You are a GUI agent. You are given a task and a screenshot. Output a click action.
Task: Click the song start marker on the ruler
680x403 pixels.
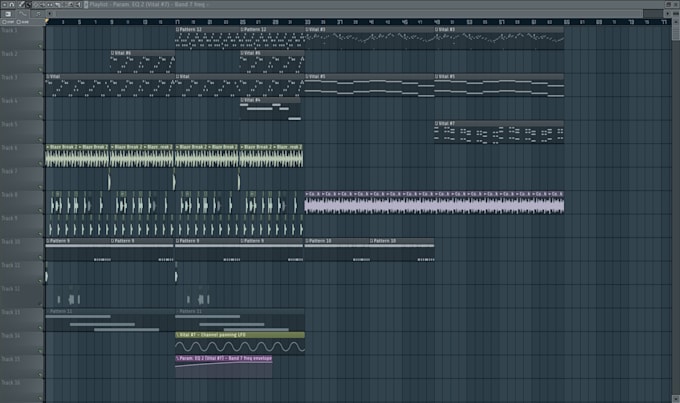point(47,21)
